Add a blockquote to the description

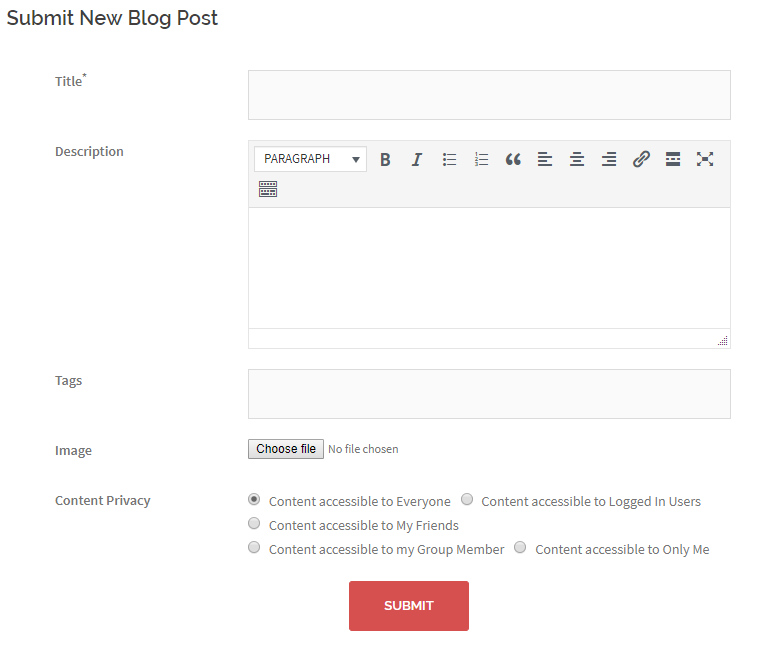[513, 159]
